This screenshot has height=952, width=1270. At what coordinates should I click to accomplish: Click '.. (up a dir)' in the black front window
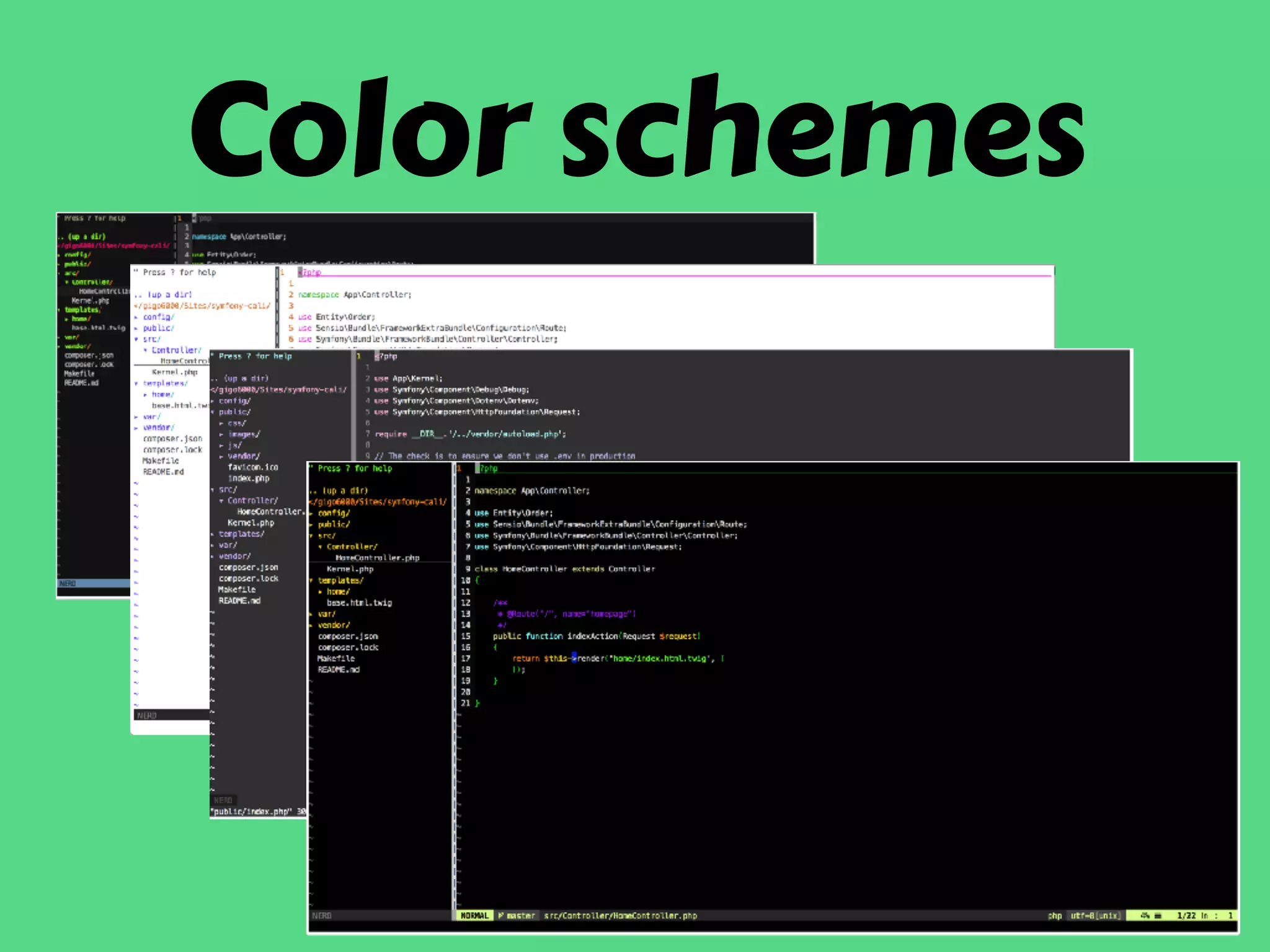point(339,491)
